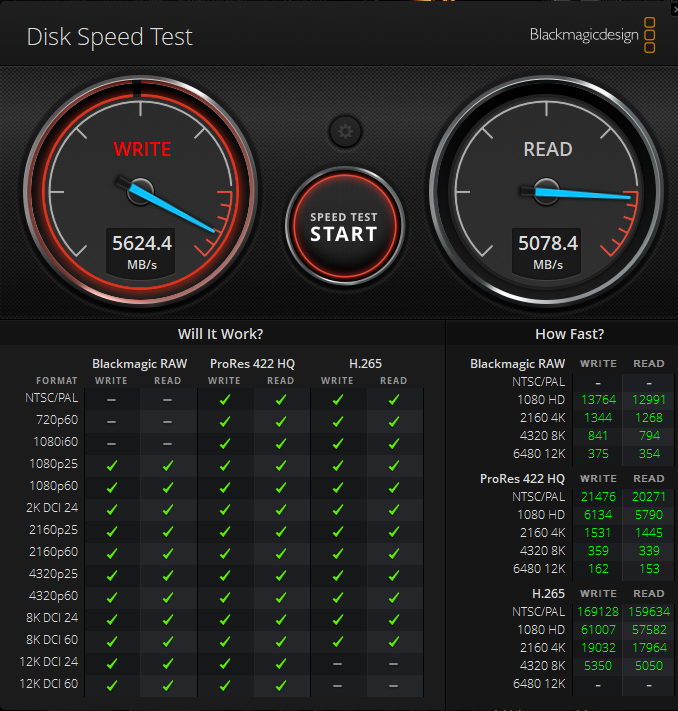Screen dimensions: 678x711
Task: Click ProRes 422 HQ read checkmark for 8K DCI 24
Action: [281, 619]
